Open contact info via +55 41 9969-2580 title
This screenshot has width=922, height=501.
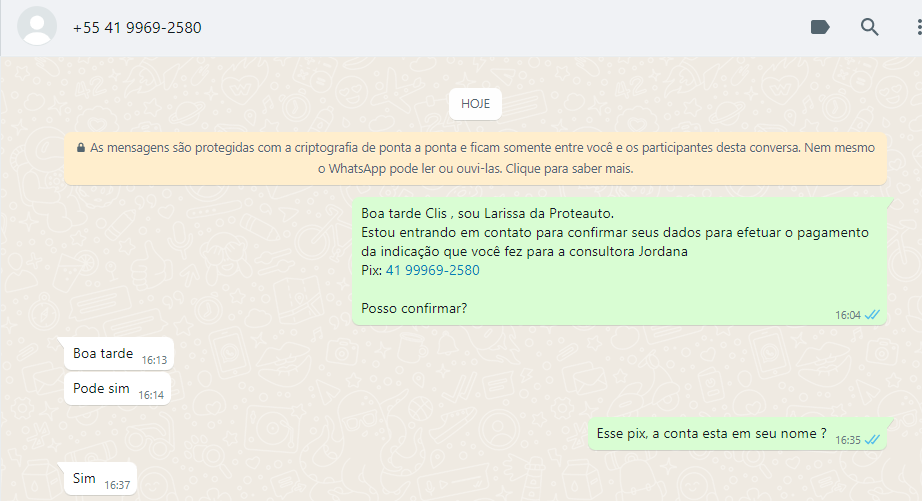(x=137, y=28)
